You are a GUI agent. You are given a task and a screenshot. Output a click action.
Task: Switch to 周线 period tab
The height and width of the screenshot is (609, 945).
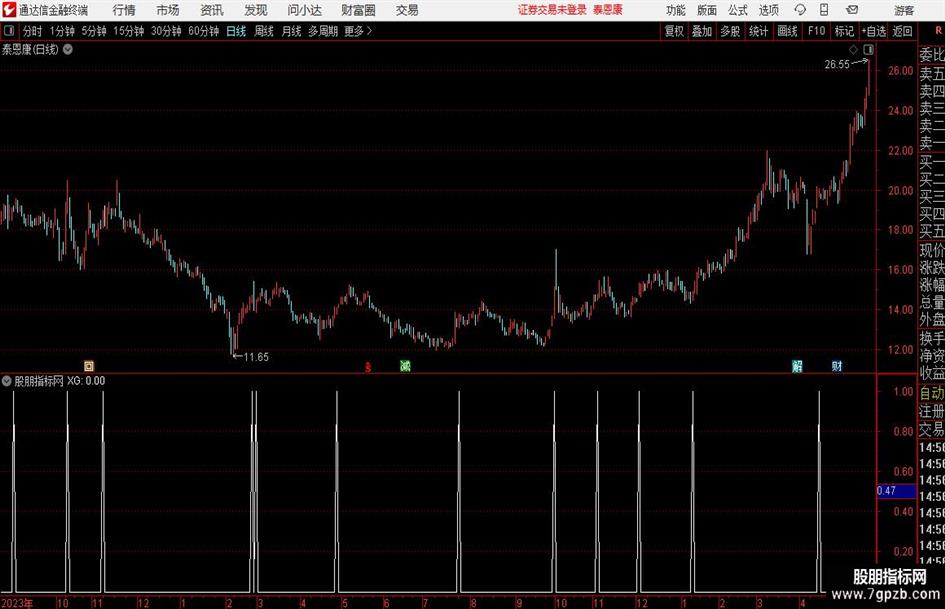[x=264, y=31]
